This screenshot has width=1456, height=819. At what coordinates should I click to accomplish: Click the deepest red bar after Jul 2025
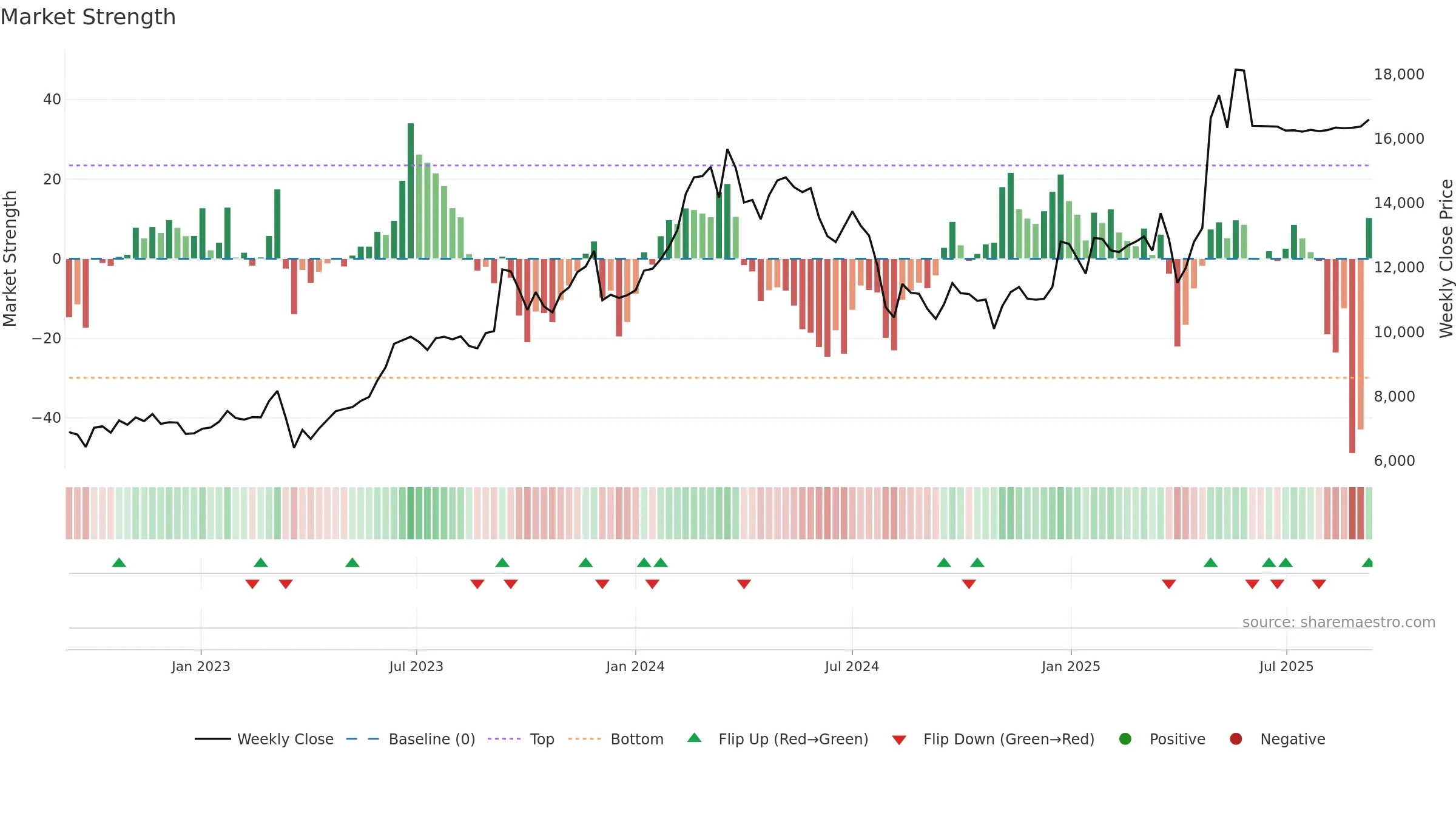[x=1352, y=356]
